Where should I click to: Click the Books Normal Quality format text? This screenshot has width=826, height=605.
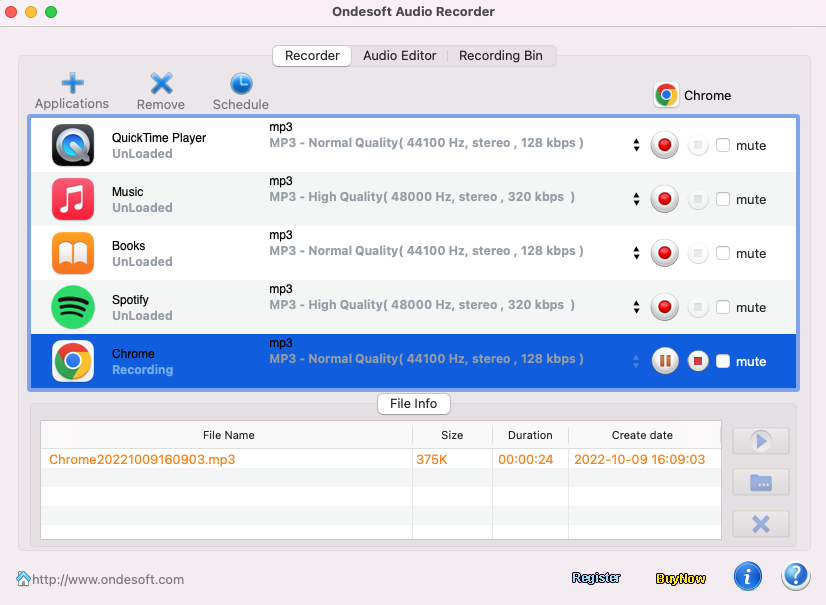[x=426, y=251]
